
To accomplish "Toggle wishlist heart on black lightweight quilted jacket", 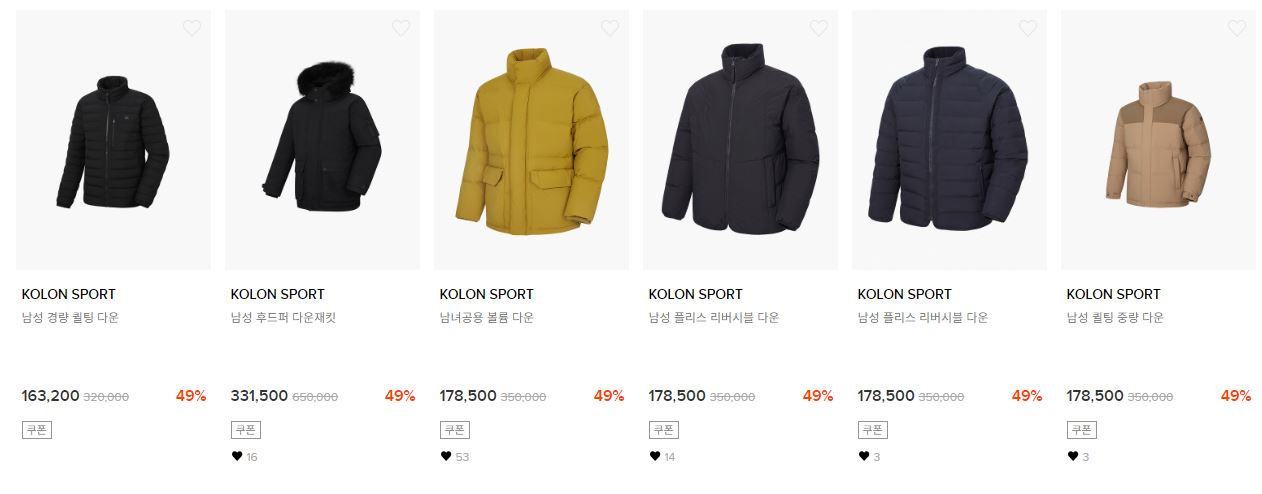I will click(192, 28).
